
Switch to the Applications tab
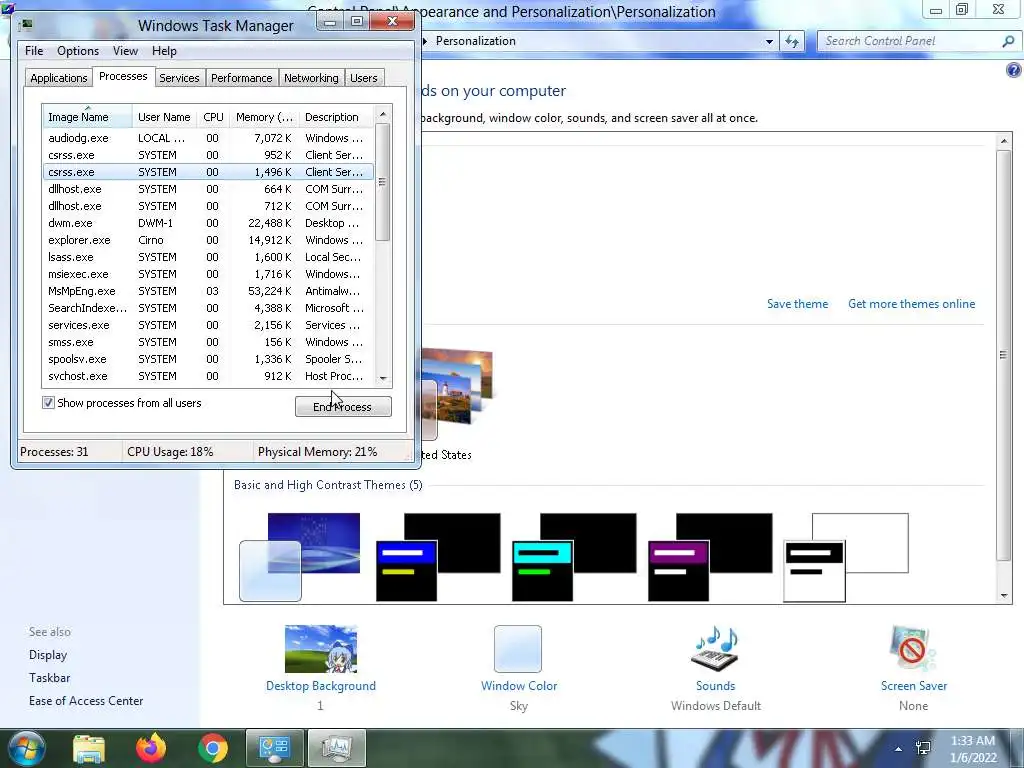pos(59,78)
